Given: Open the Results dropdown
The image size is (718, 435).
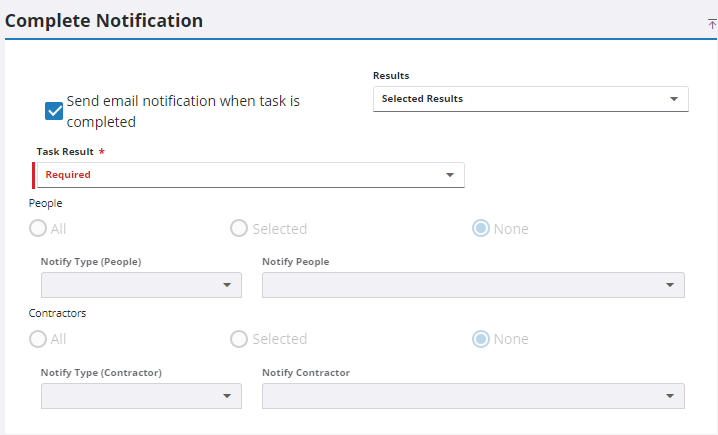Looking at the screenshot, I should point(530,99).
